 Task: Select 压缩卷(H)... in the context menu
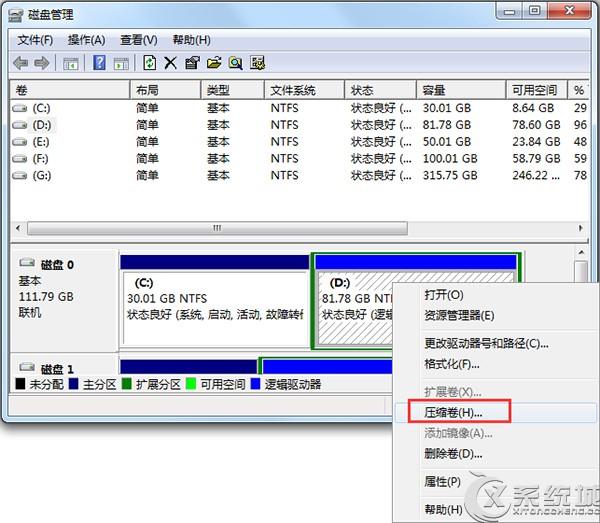pyautogui.click(x=453, y=412)
